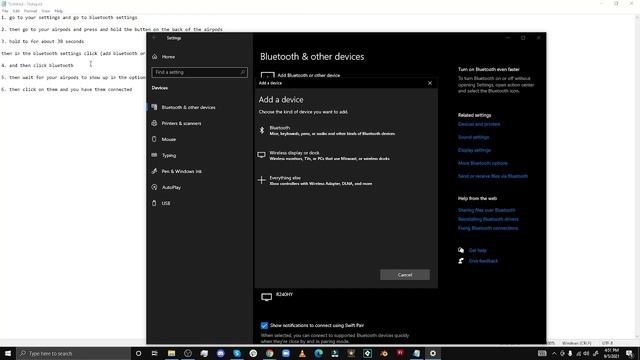Screen dimensions: 640x360
Task: Open Blender from taskbar
Action: click(384, 353)
